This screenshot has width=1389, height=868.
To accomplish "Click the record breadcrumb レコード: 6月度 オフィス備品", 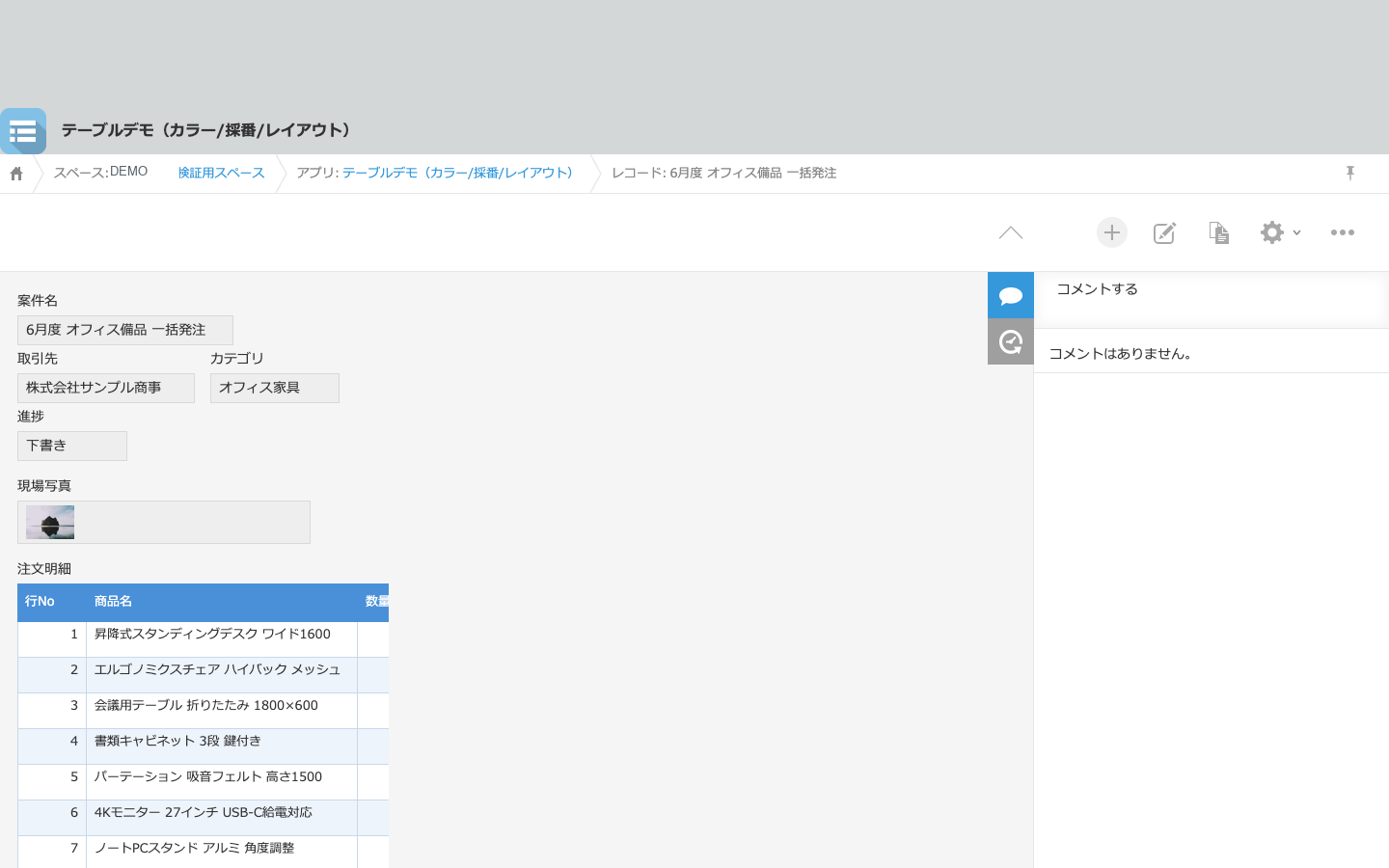I will point(723,173).
